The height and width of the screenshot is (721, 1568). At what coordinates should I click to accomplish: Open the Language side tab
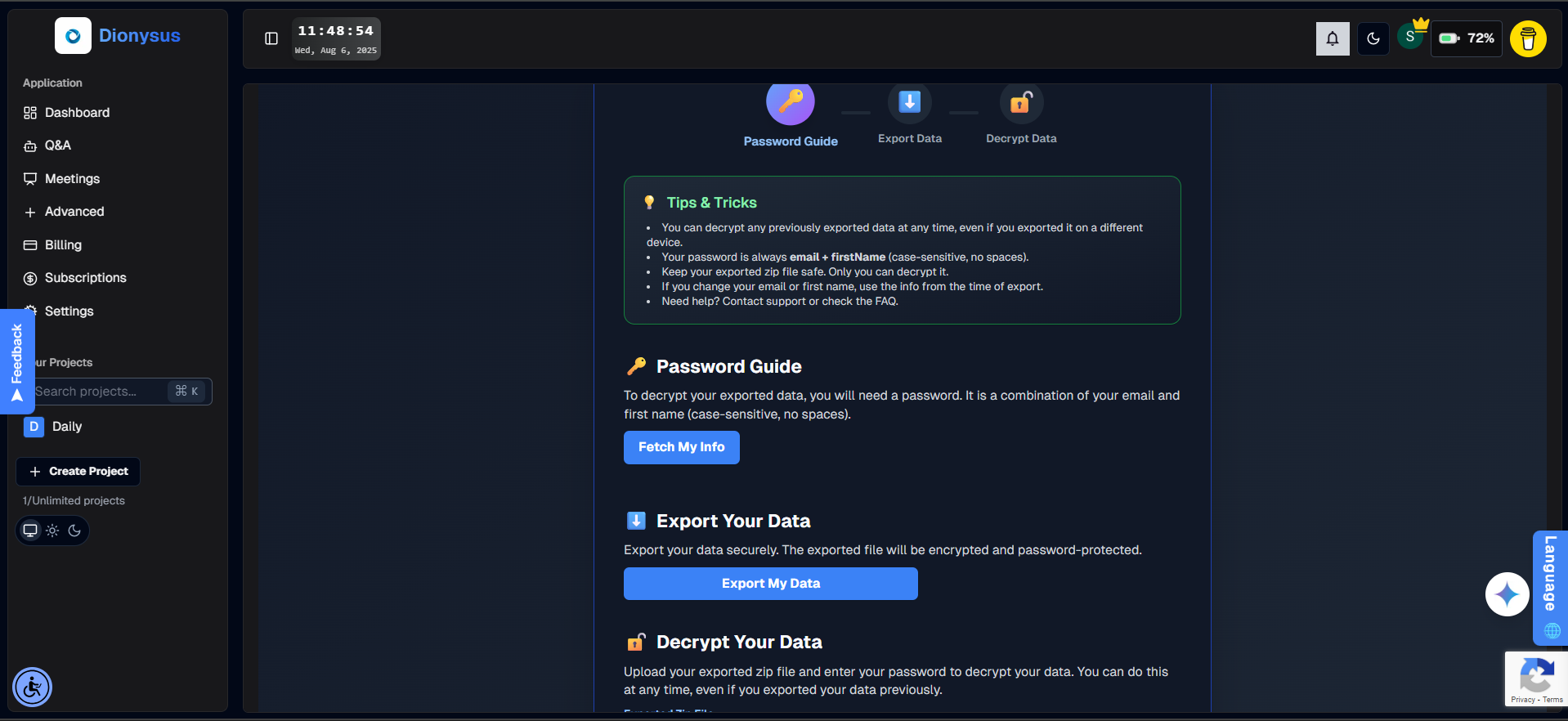click(x=1550, y=588)
